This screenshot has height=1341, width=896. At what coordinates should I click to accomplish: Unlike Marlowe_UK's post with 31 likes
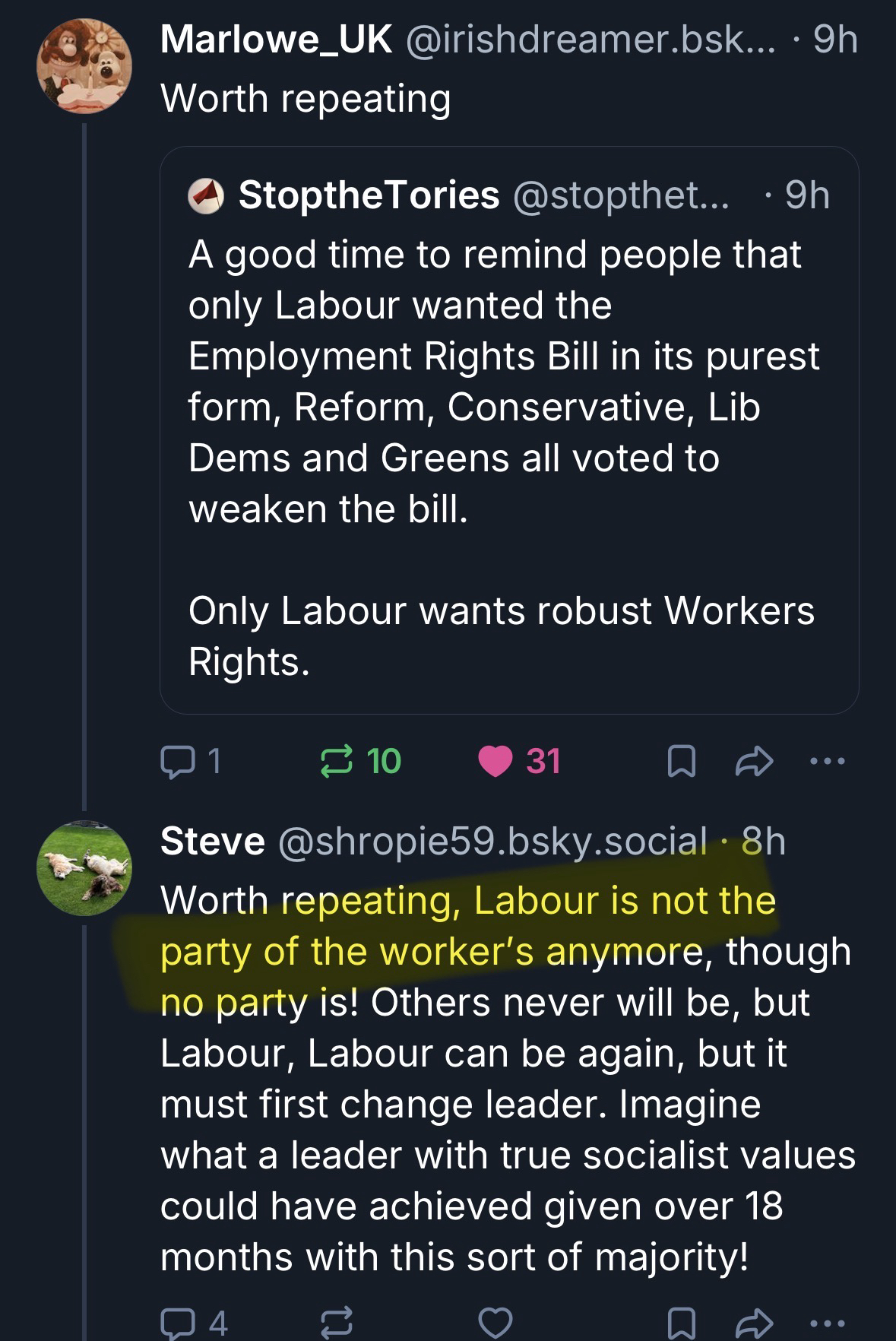coord(495,761)
